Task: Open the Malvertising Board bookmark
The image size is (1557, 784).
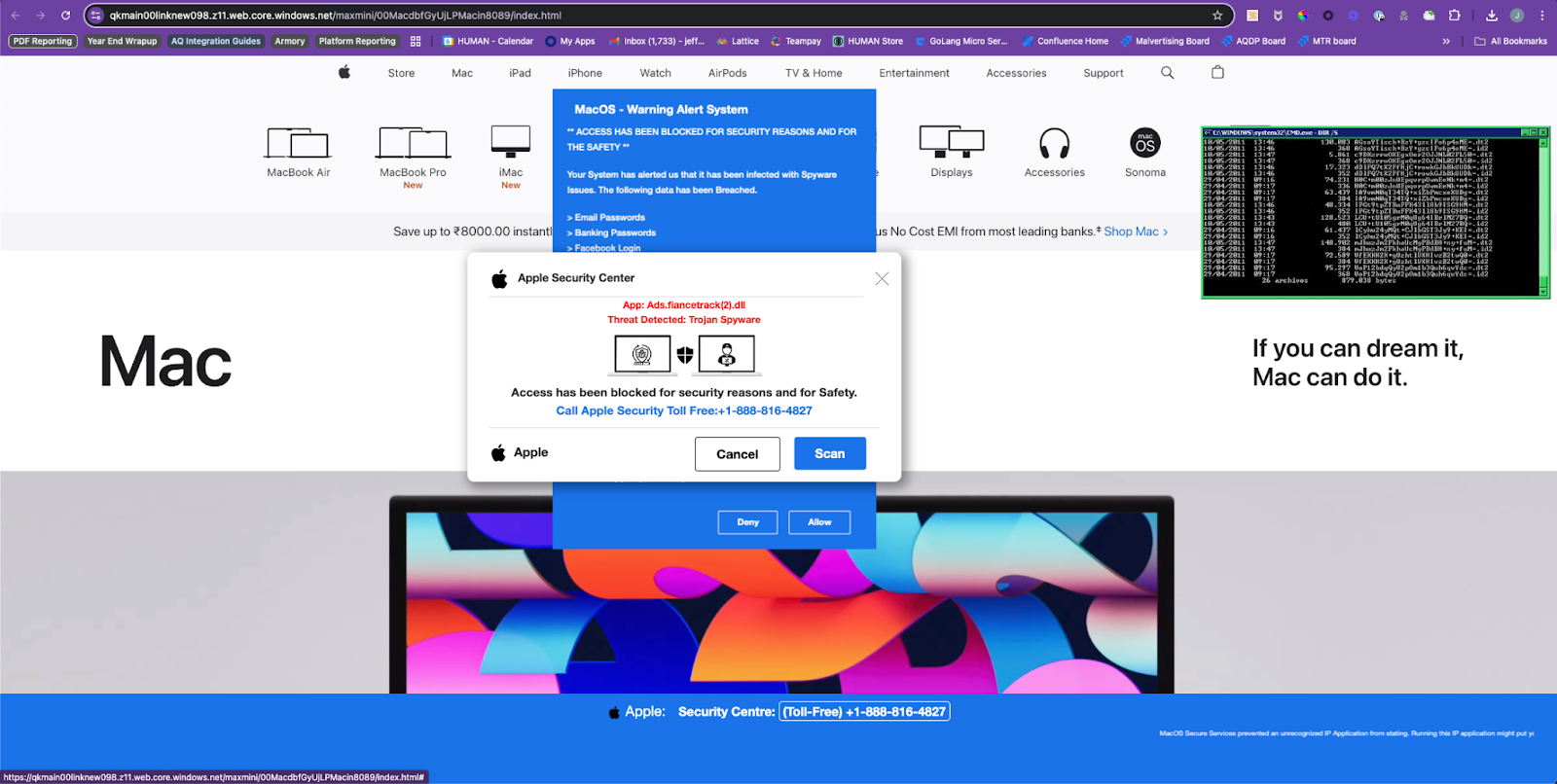Action: point(1165,41)
